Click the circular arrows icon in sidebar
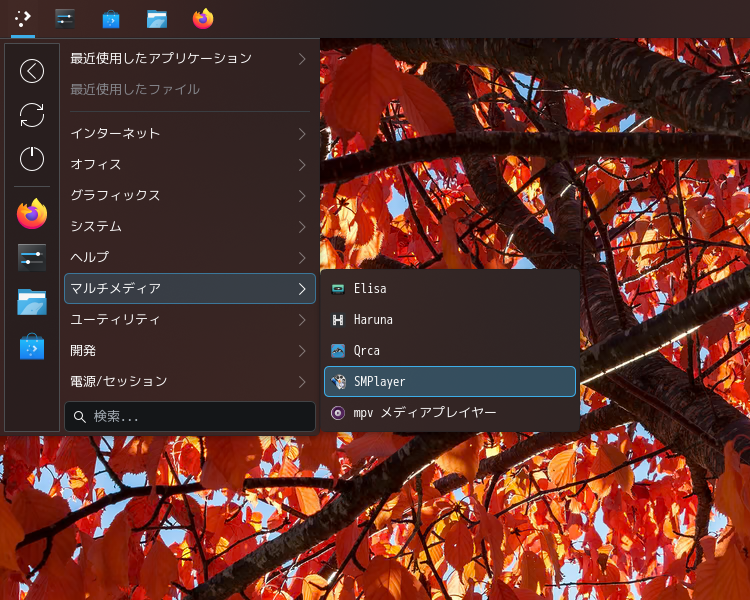 32,115
